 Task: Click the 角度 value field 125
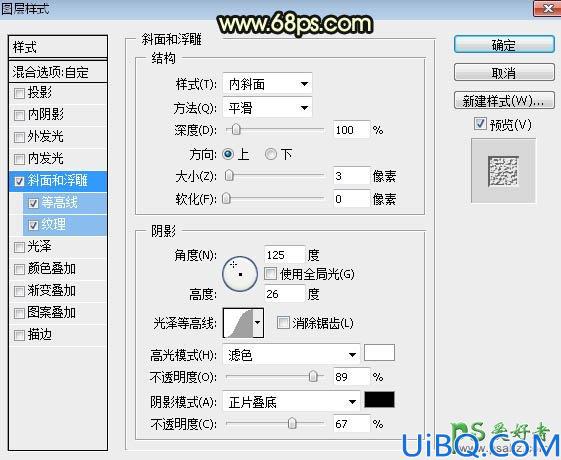tap(284, 255)
